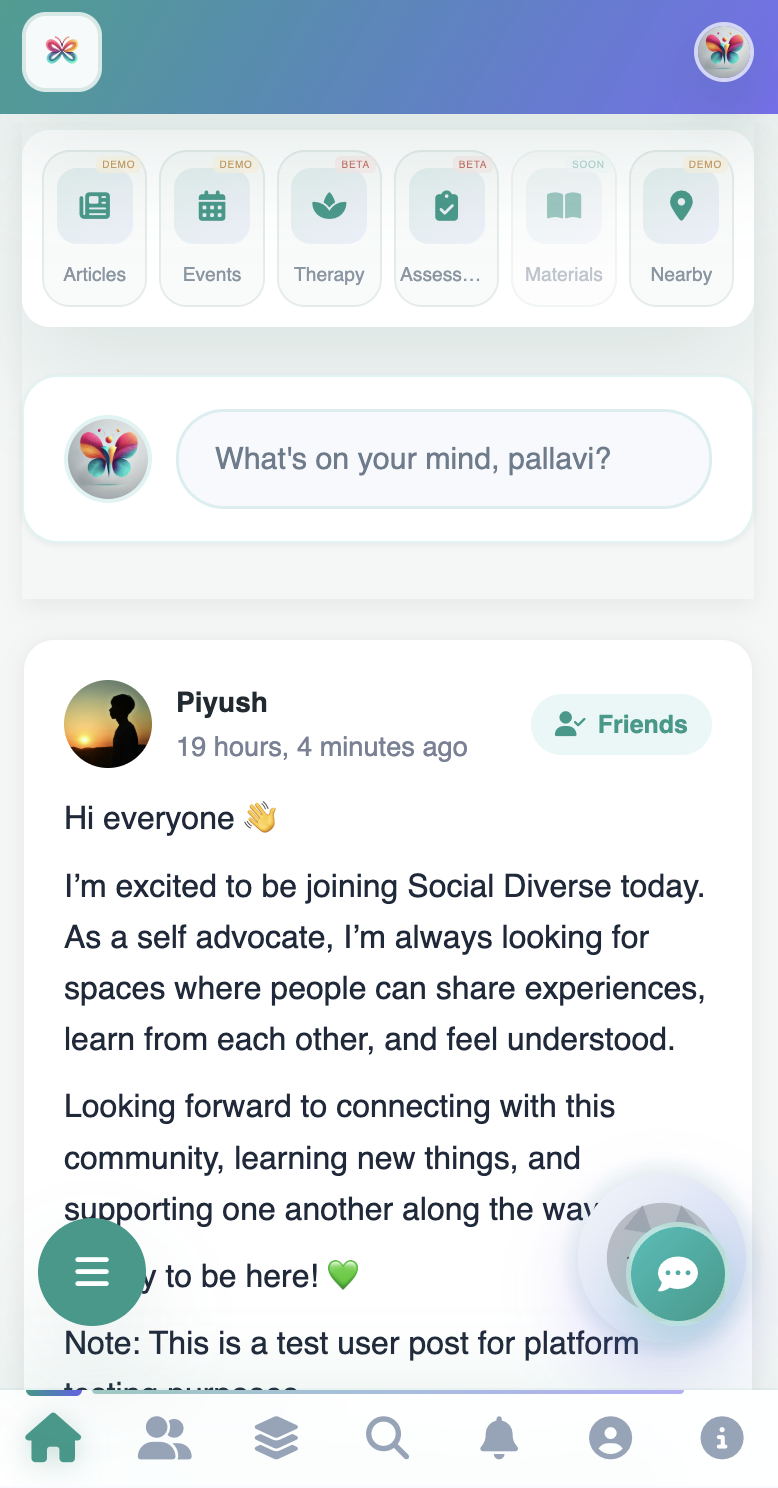
Task: Toggle the Friends status on Piyush's post
Action: pyautogui.click(x=621, y=724)
